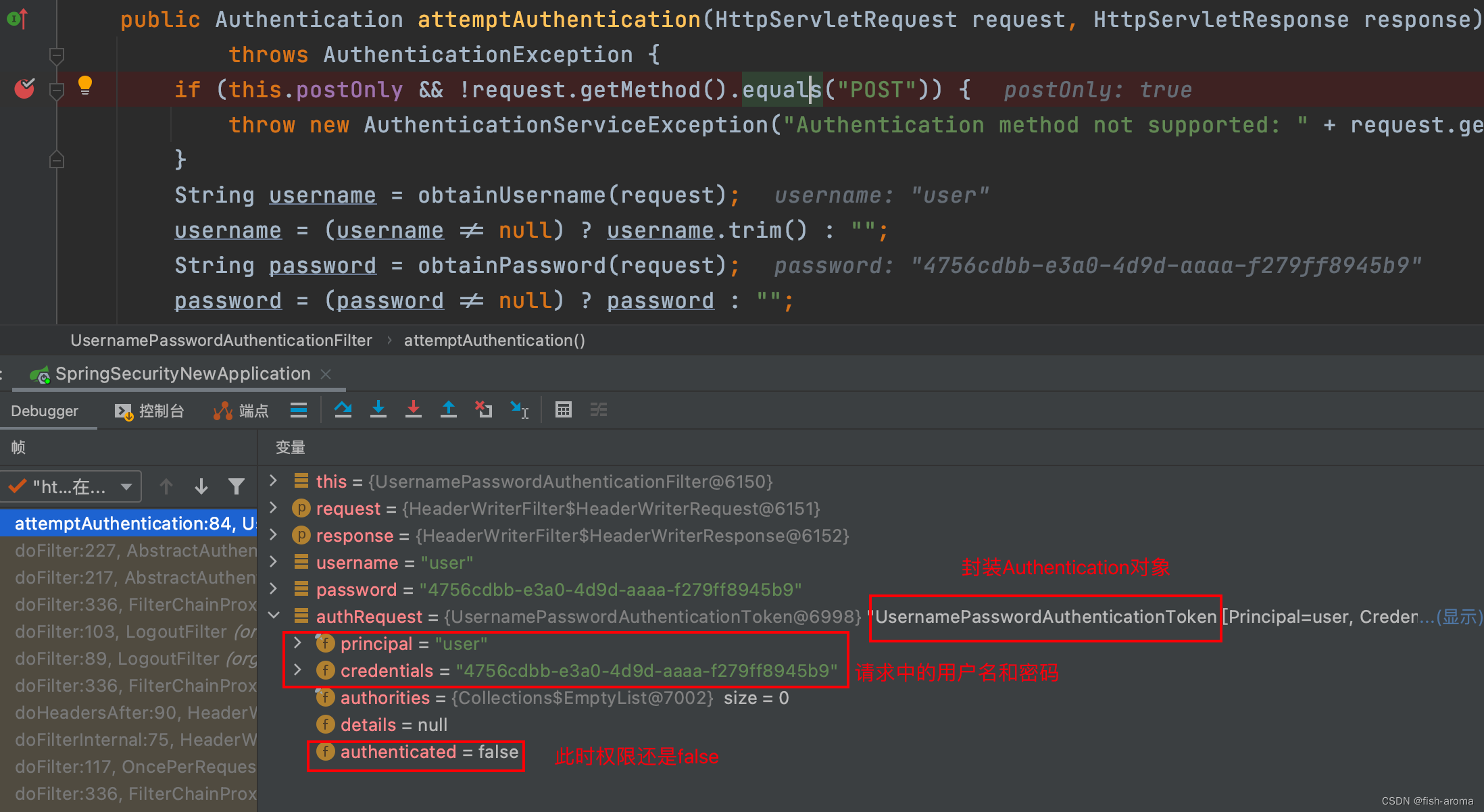Select UsernamePasswordAuthenticationFilter breadcrumb
The height and width of the screenshot is (812, 1484).
(221, 340)
